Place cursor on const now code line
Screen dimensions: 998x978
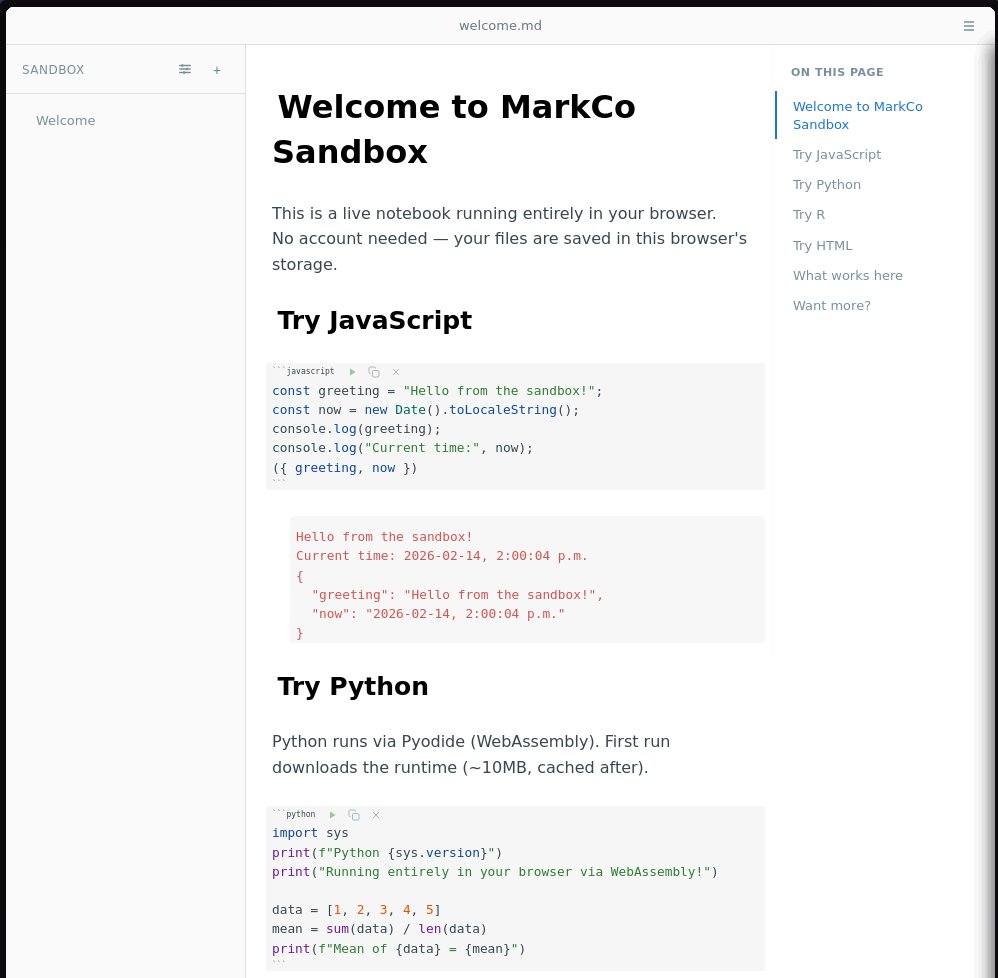coord(425,410)
